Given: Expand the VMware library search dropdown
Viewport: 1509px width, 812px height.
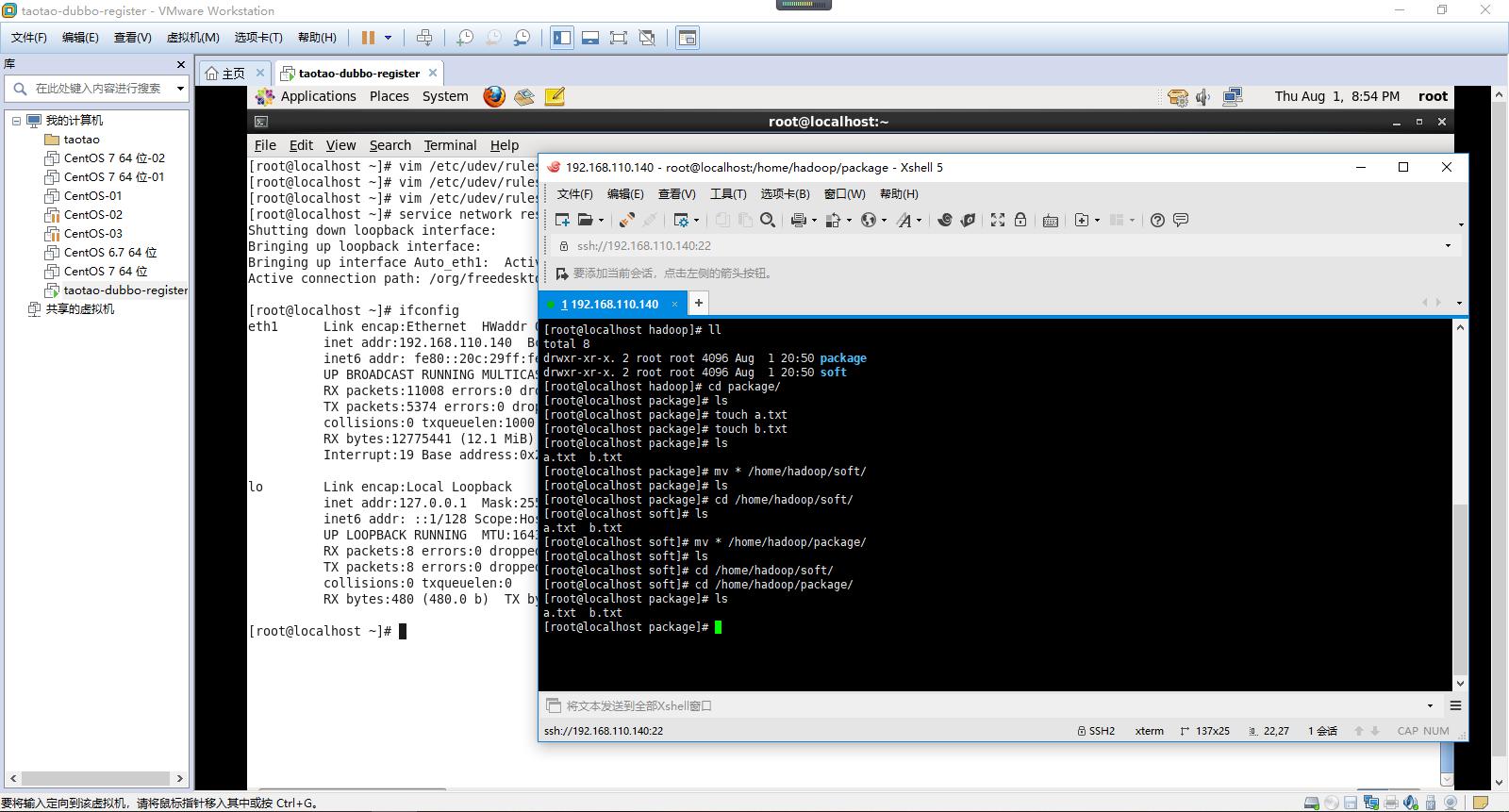Looking at the screenshot, I should point(180,89).
